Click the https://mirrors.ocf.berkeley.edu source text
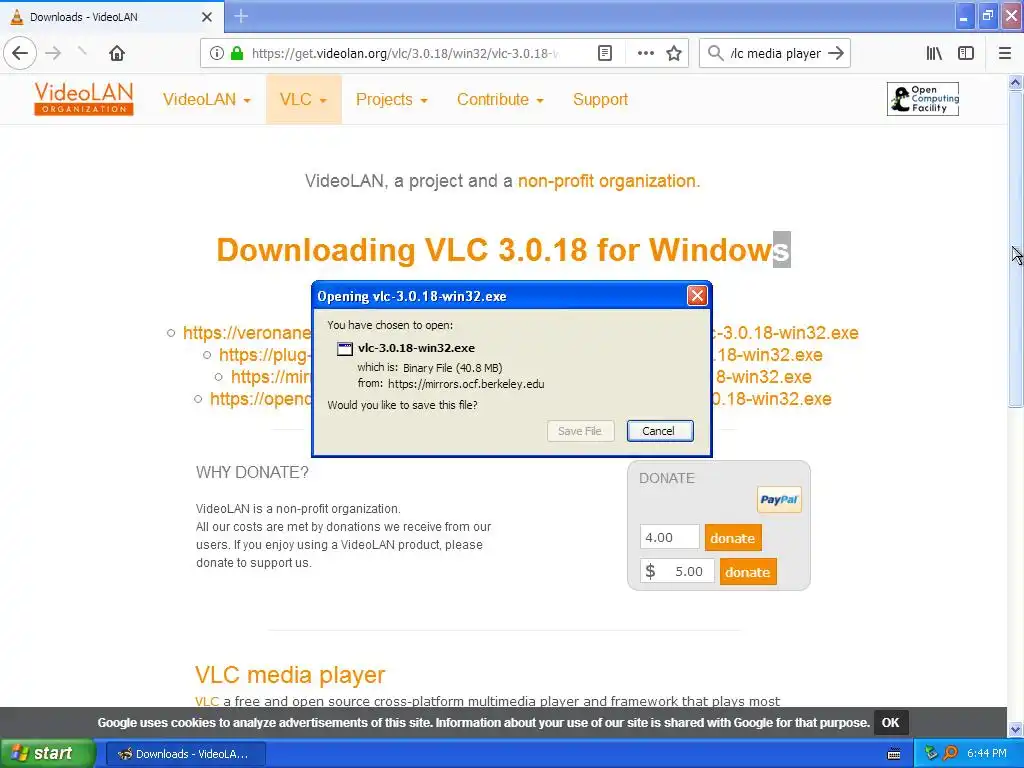This screenshot has width=1024, height=768. point(466,384)
